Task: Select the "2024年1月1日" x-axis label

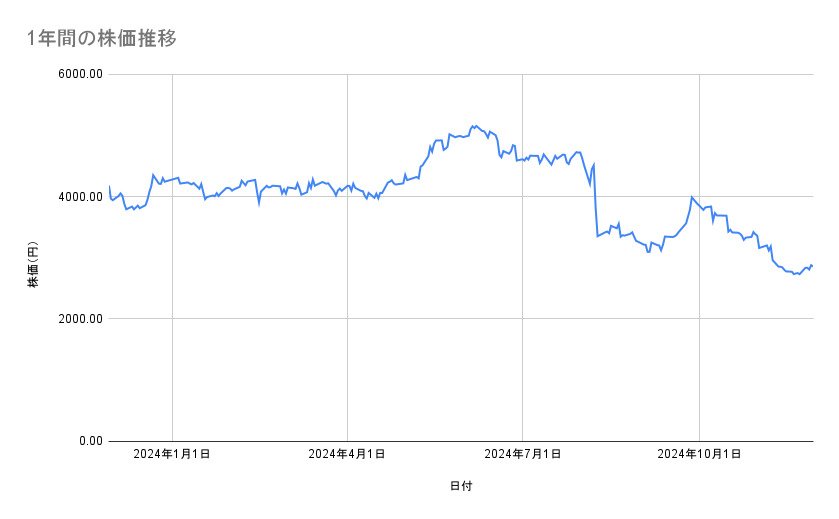Action: click(172, 455)
